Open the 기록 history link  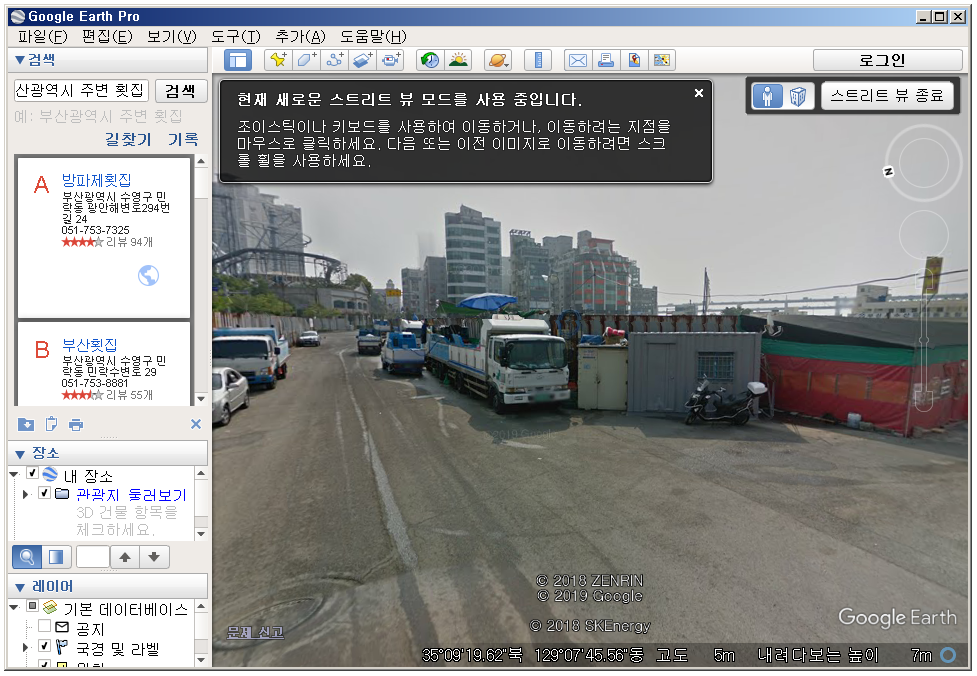pyautogui.click(x=183, y=139)
